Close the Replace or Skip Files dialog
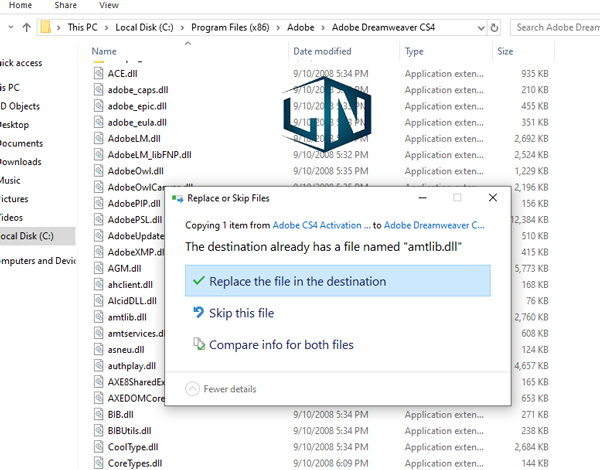Screen dimensions: 600x470 click(x=493, y=197)
